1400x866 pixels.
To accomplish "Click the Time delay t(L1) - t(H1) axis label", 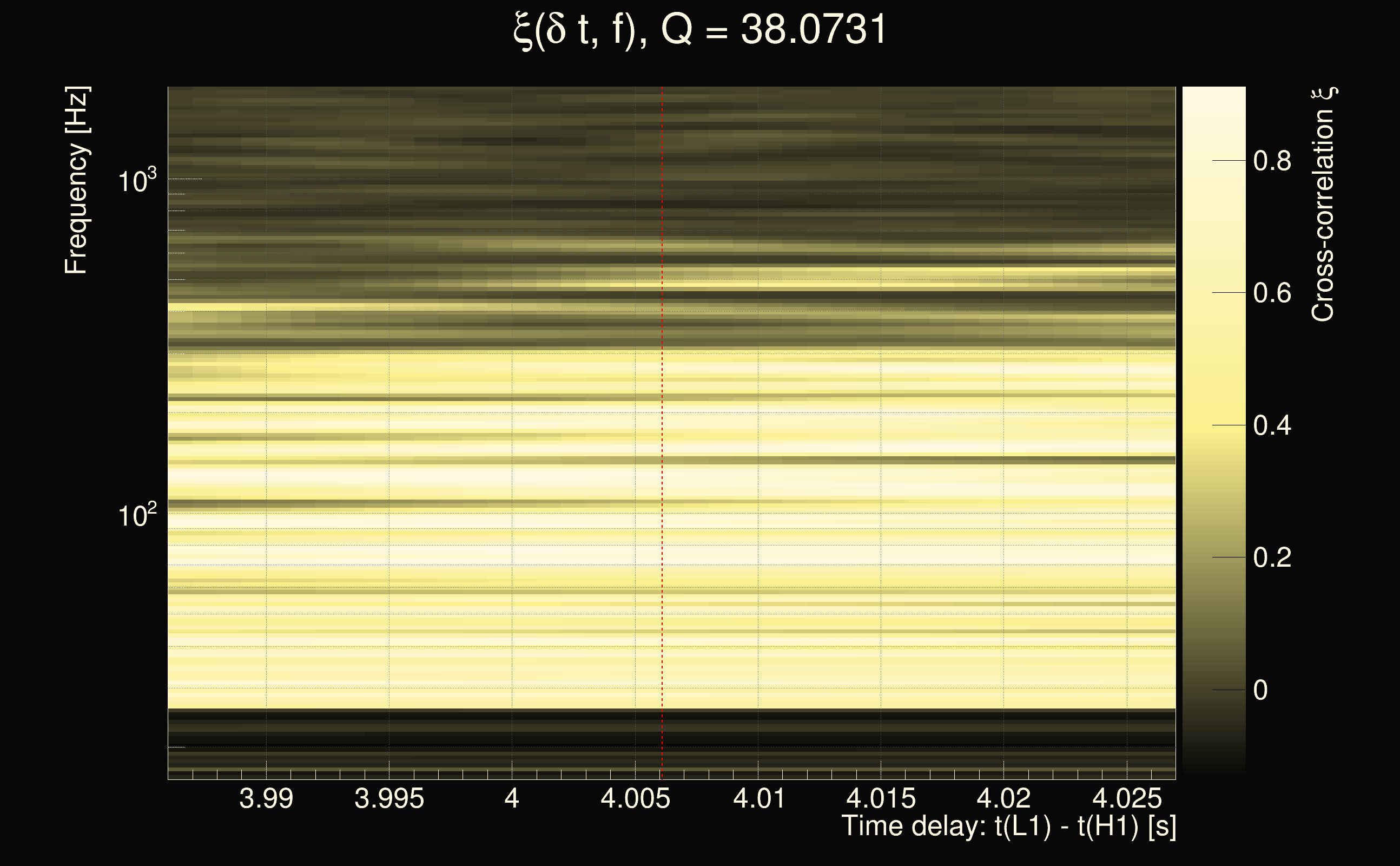I will click(1008, 826).
